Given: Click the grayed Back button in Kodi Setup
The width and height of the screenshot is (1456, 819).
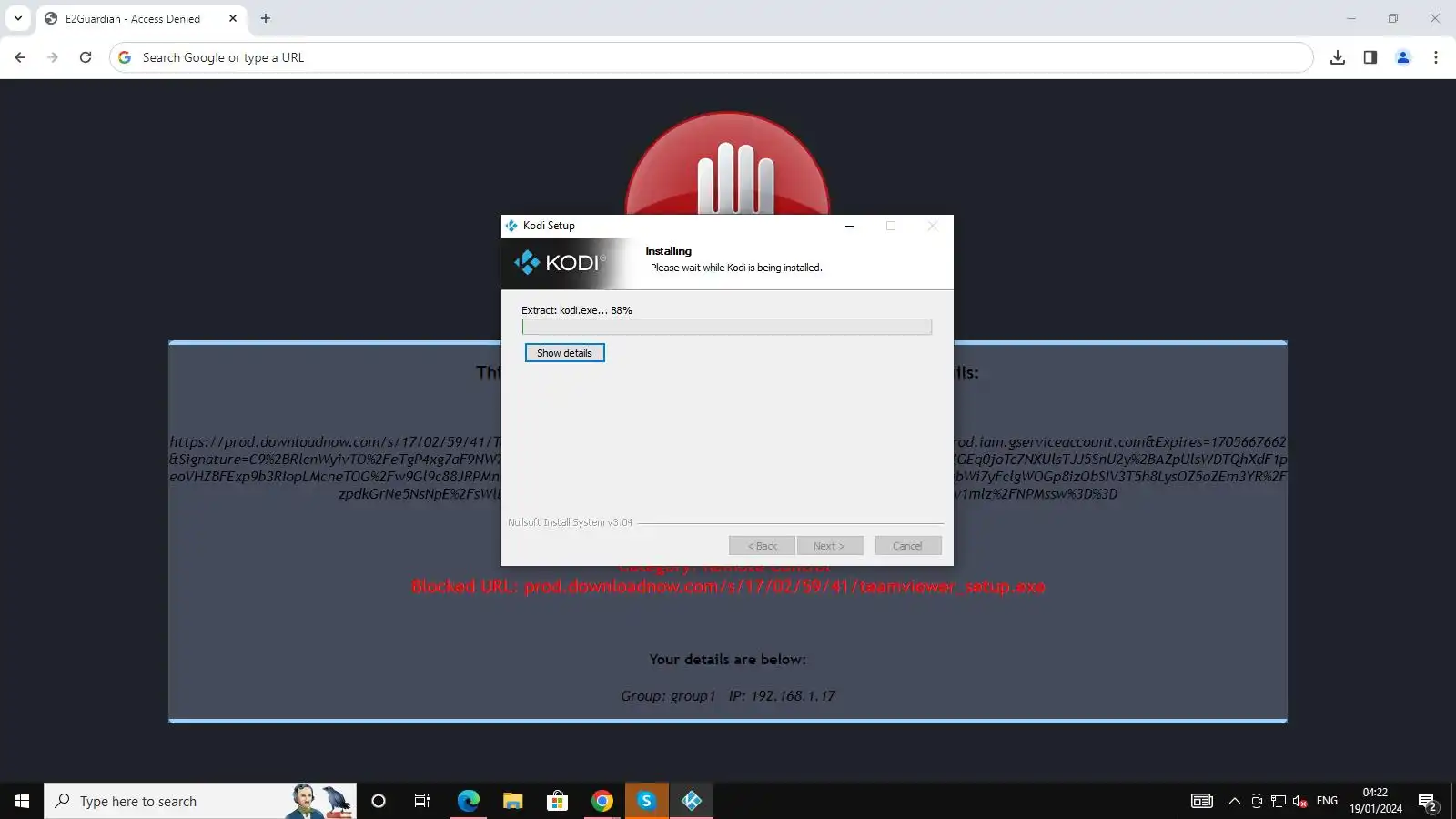Looking at the screenshot, I should [x=762, y=546].
